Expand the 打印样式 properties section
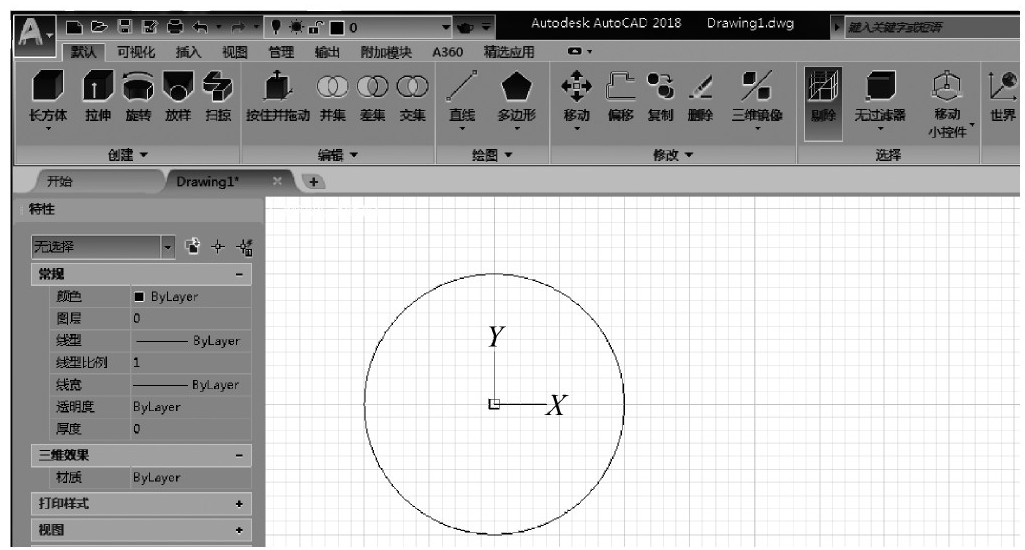 click(239, 504)
